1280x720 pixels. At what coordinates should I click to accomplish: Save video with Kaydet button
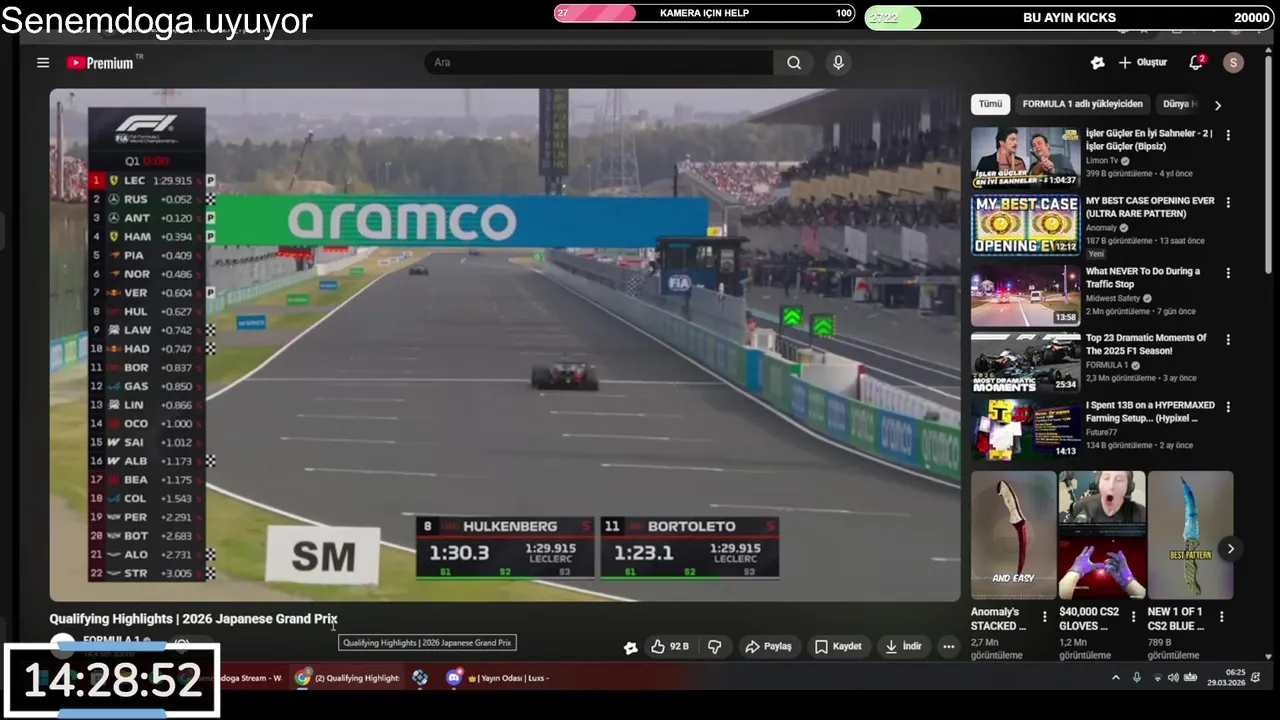pyautogui.click(x=838, y=647)
